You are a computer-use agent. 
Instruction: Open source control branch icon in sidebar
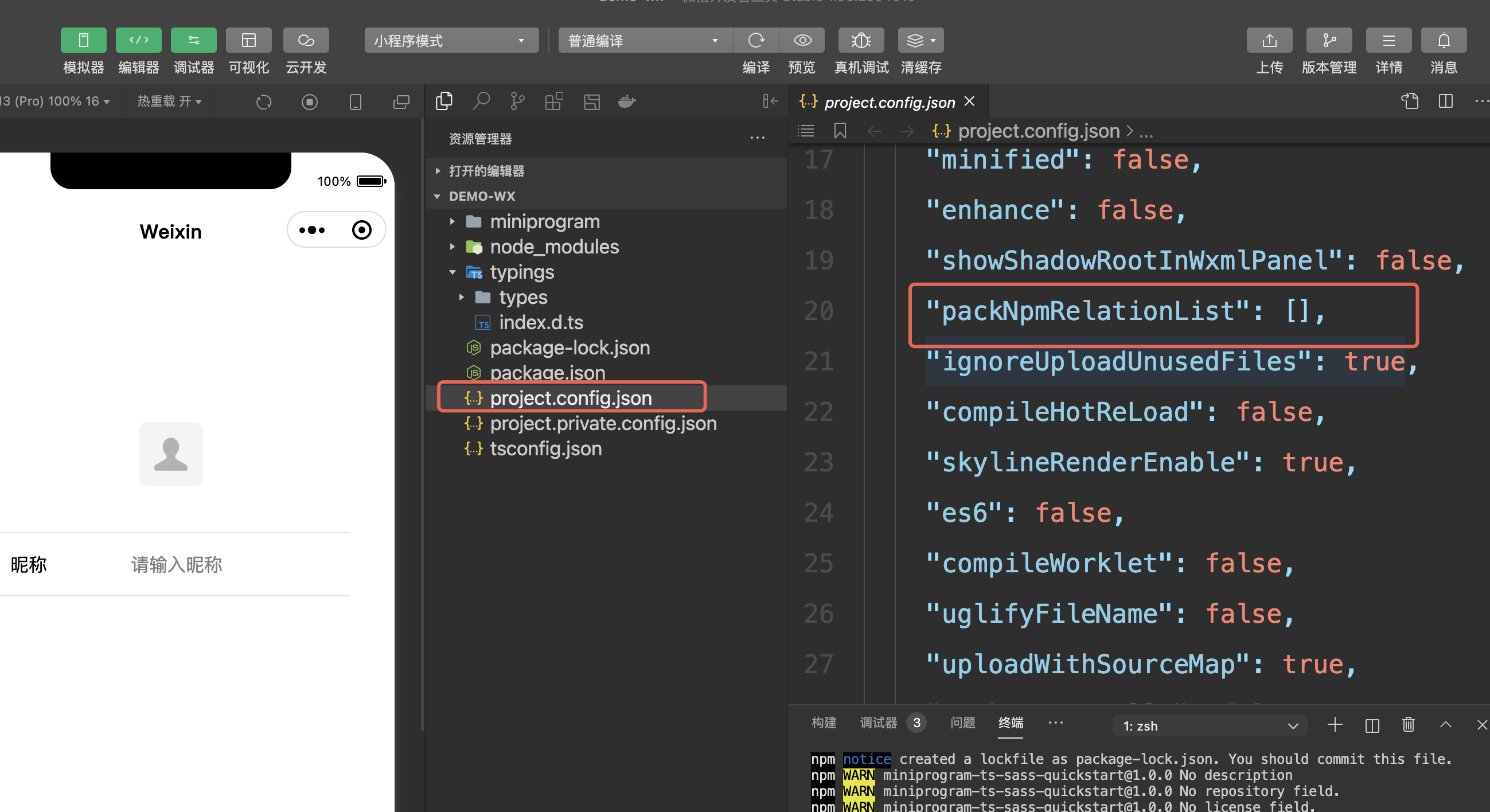click(x=517, y=102)
